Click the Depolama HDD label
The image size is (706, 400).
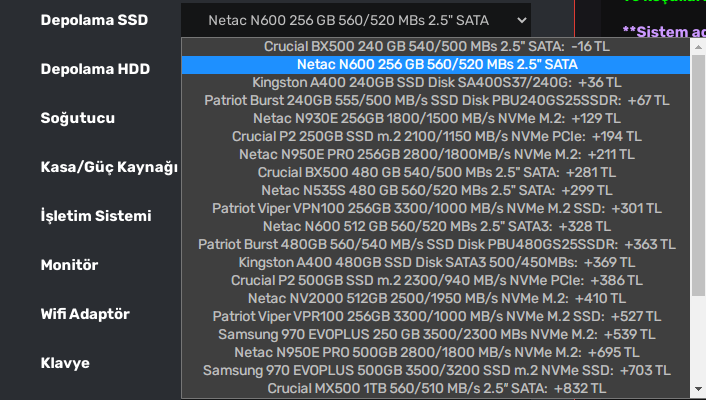95,69
